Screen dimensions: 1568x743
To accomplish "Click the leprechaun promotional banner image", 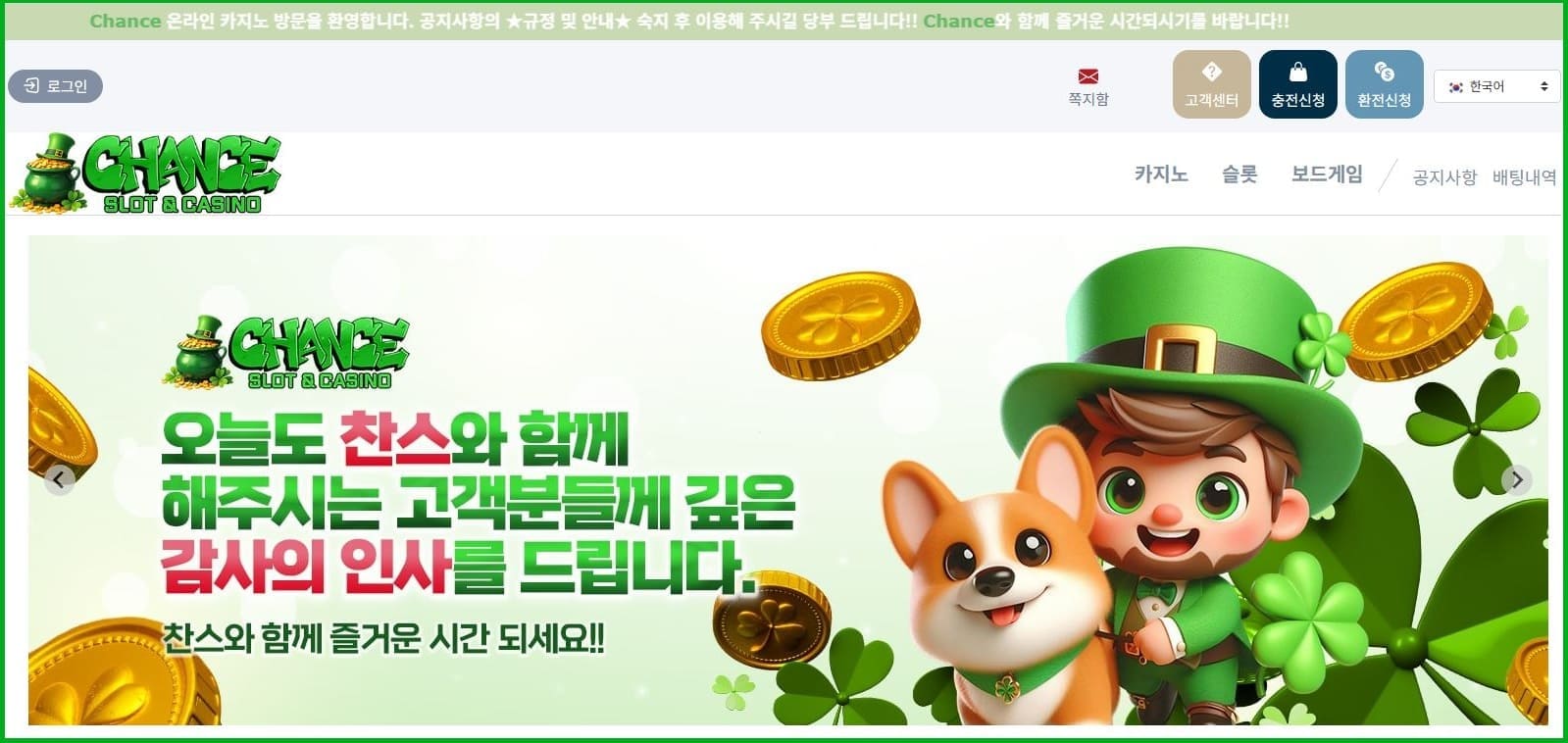I will click(787, 480).
